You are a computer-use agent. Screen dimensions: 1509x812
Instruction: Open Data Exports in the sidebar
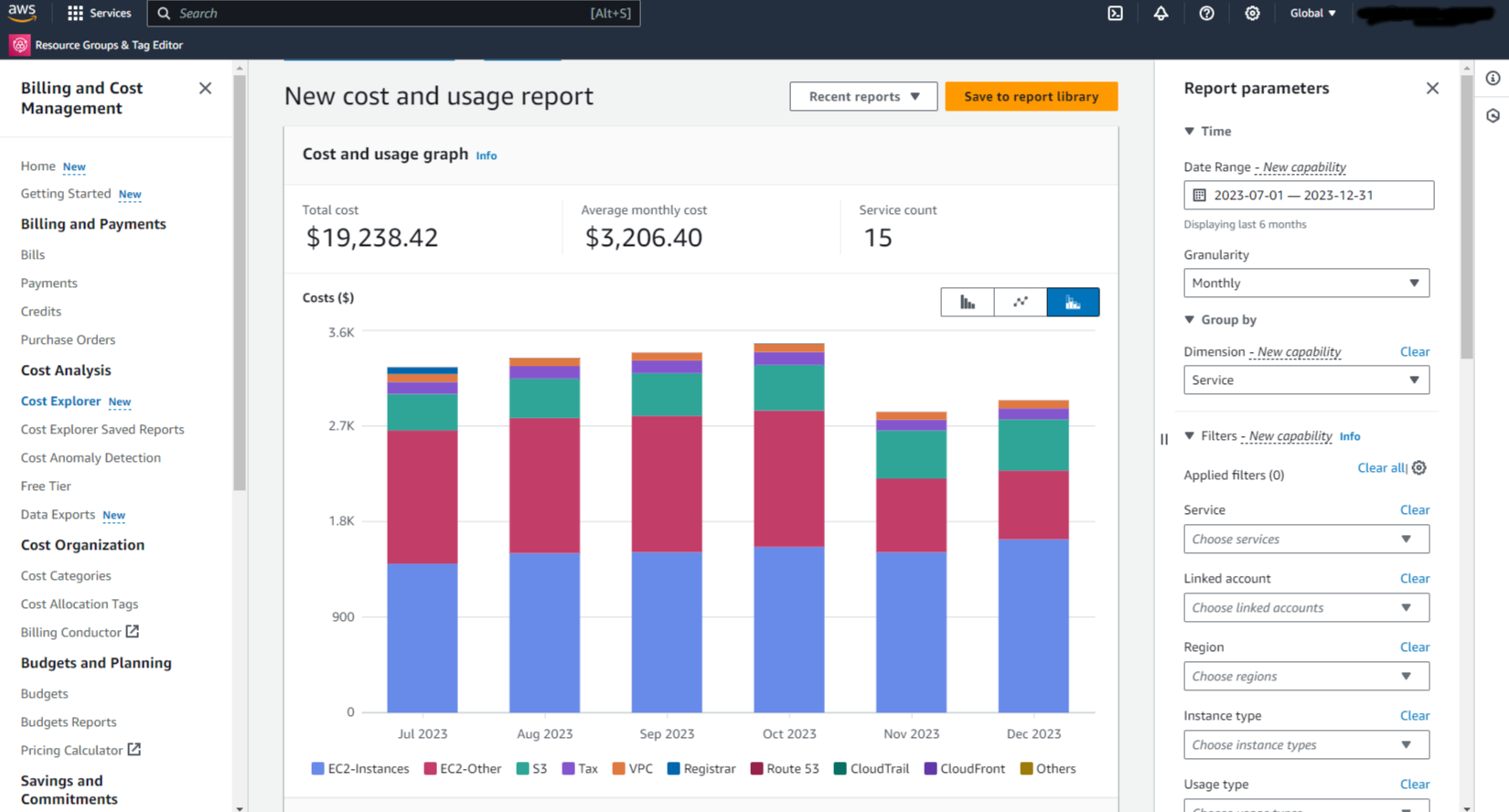click(x=58, y=514)
